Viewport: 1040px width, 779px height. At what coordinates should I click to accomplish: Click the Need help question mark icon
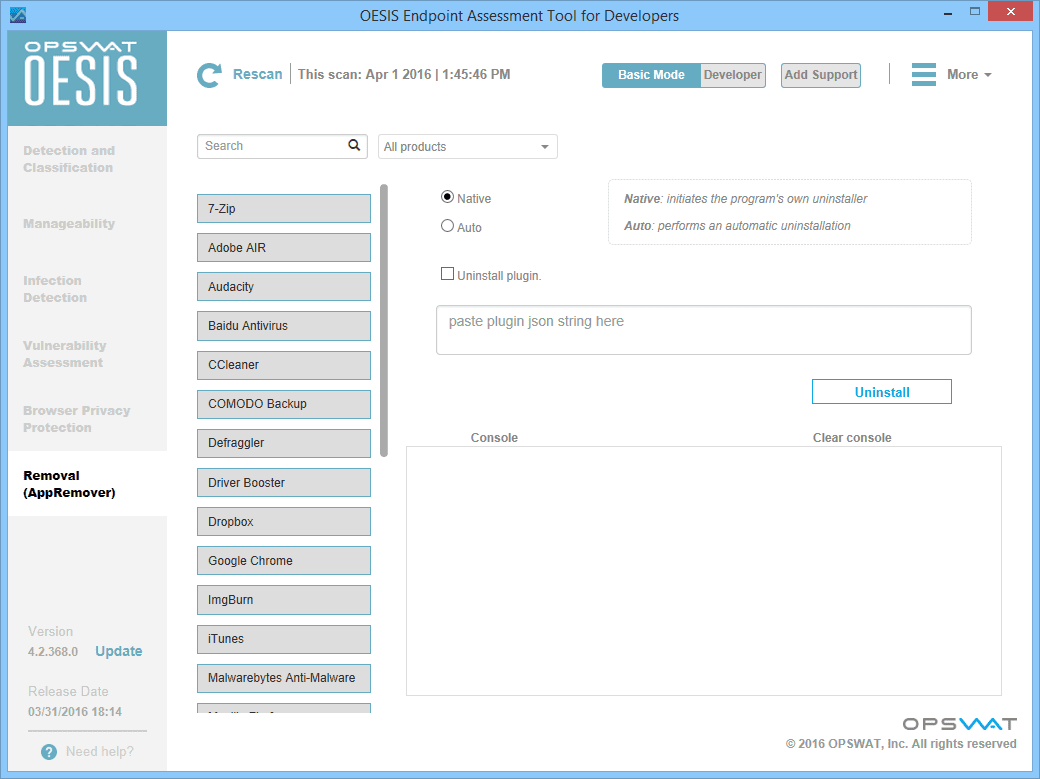(x=49, y=752)
